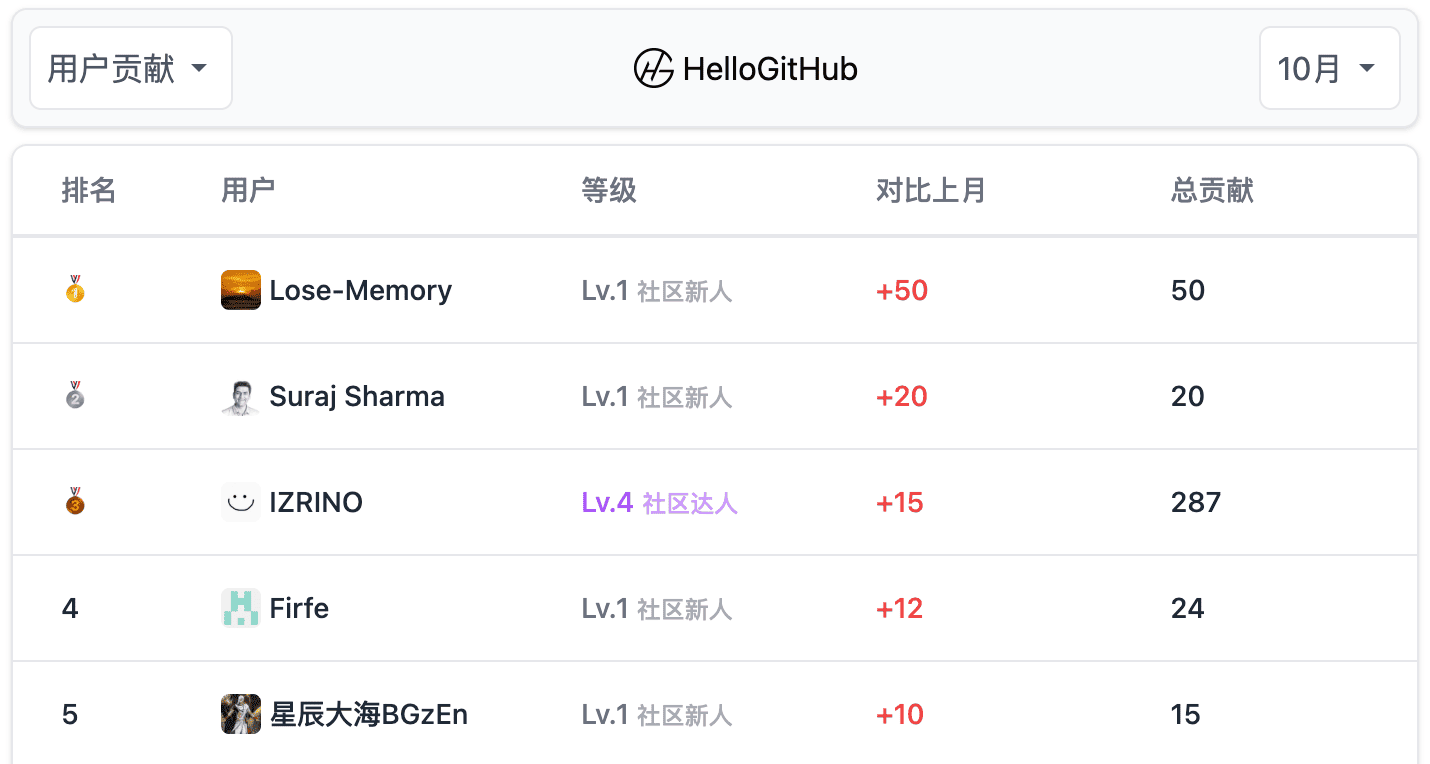Open the 用户贡献 dropdown
Screen dimensions: 1430x764
131,68
